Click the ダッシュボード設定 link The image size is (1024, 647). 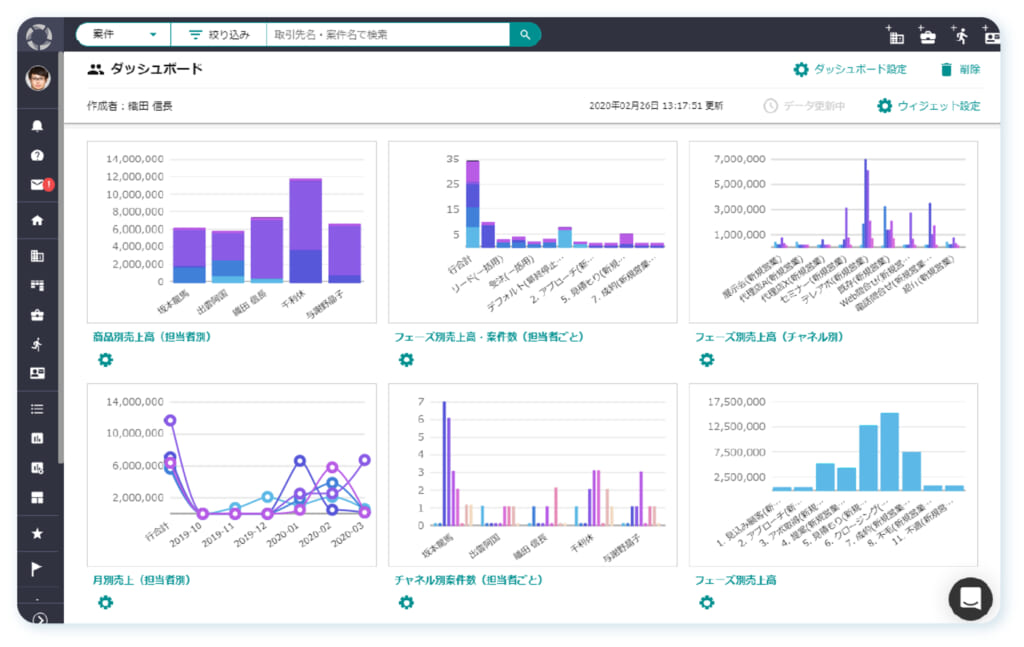(850, 69)
